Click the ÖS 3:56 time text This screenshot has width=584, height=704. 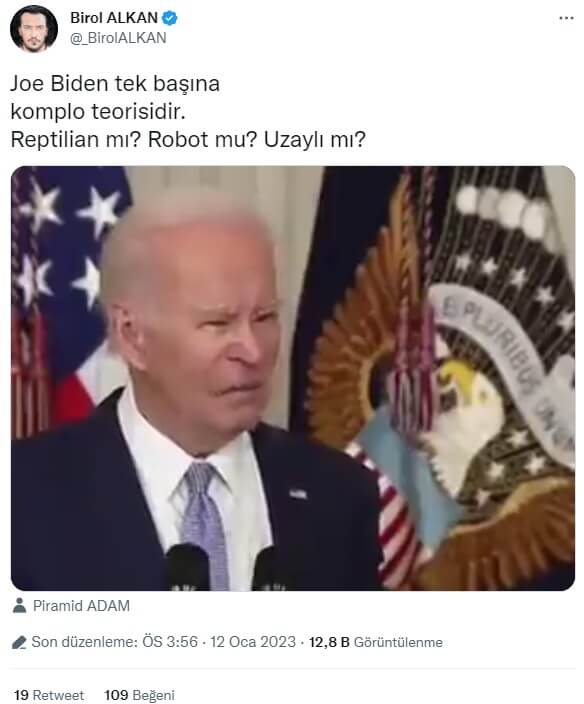pyautogui.click(x=170, y=642)
